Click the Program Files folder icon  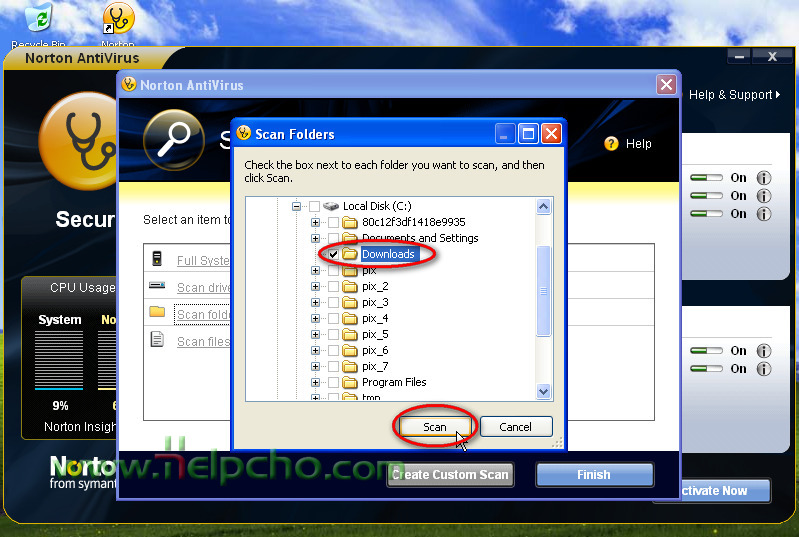(x=350, y=382)
